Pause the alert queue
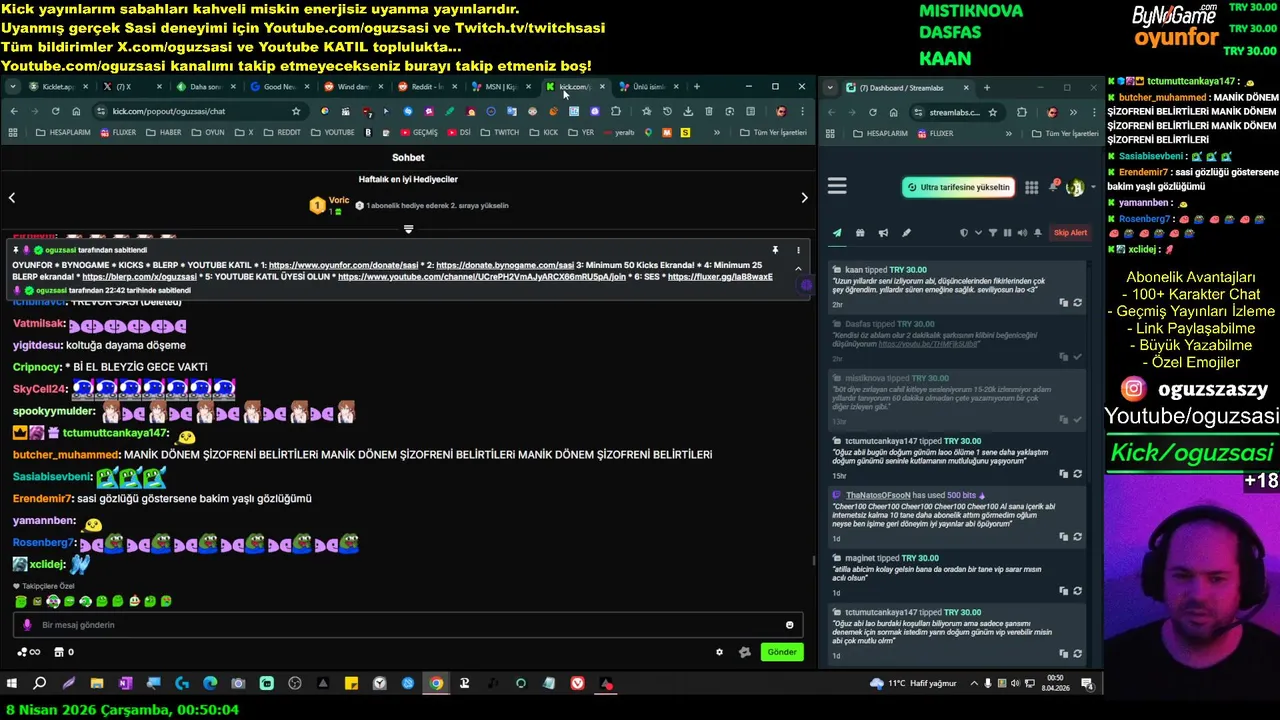Screen dimensions: 1280x720 (x=1007, y=233)
